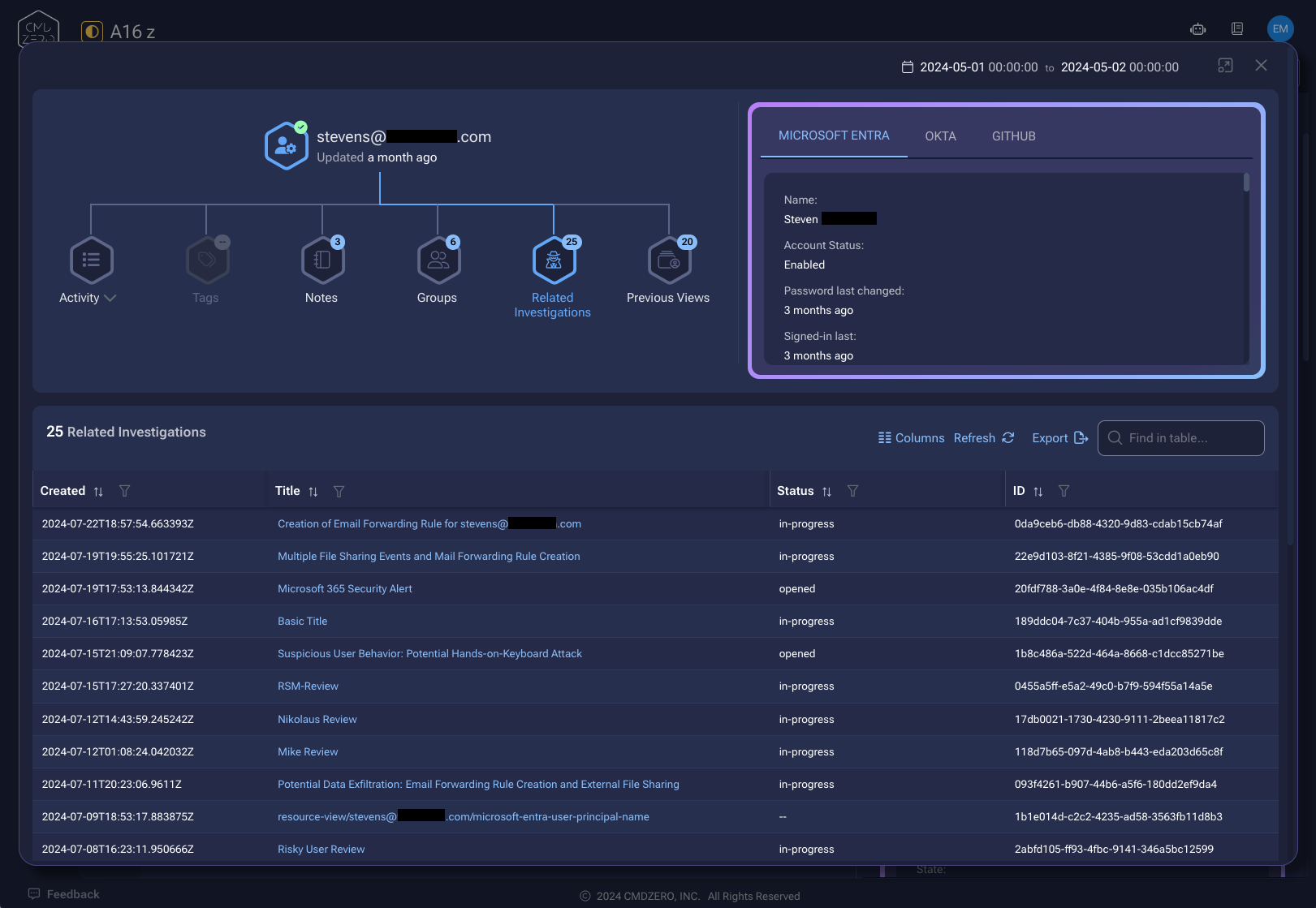Filter the Title column
The width and height of the screenshot is (1316, 908).
tap(339, 491)
